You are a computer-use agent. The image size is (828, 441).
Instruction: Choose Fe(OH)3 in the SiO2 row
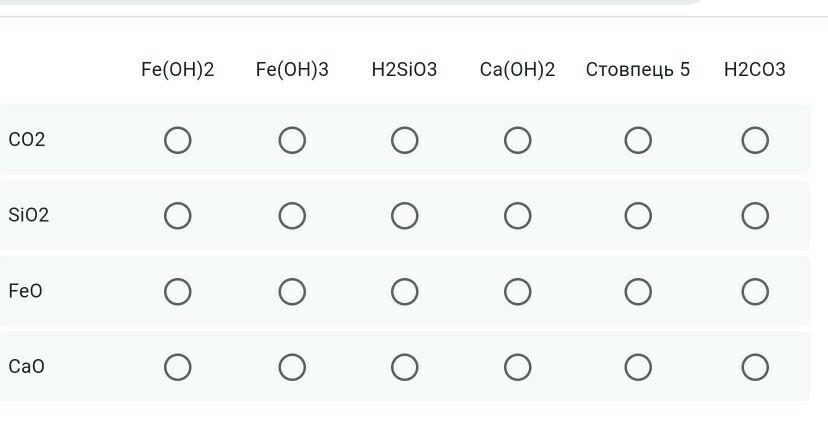(x=292, y=216)
